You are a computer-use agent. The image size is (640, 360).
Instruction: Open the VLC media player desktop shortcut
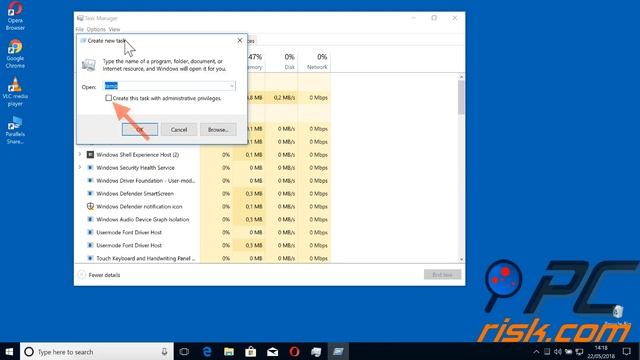15,92
